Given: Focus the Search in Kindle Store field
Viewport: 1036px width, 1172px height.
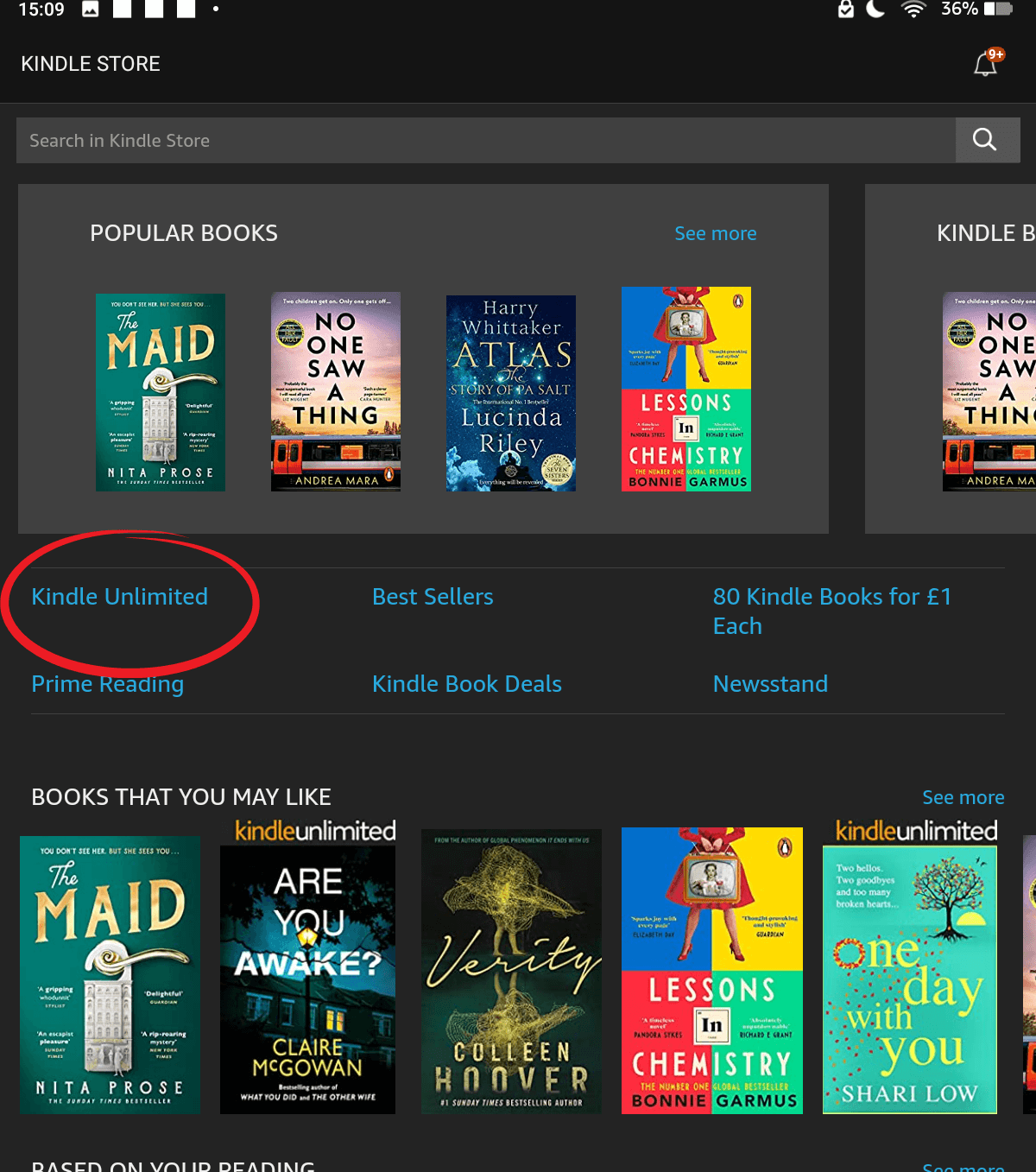Looking at the screenshot, I should click(486, 140).
